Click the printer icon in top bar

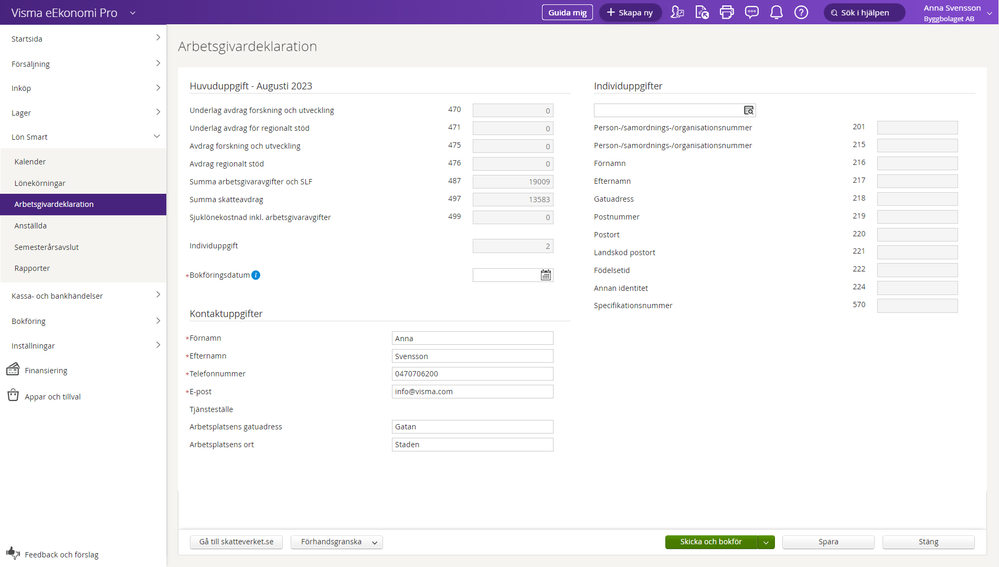click(x=727, y=12)
